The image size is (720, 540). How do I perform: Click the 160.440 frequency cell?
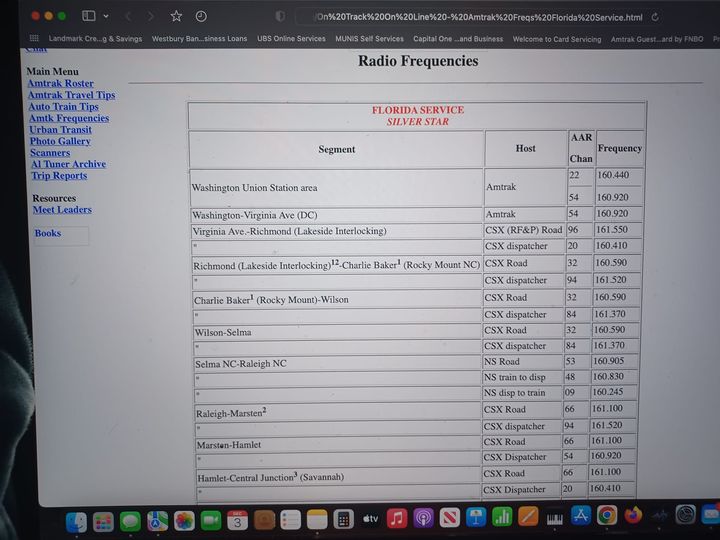(x=619, y=176)
